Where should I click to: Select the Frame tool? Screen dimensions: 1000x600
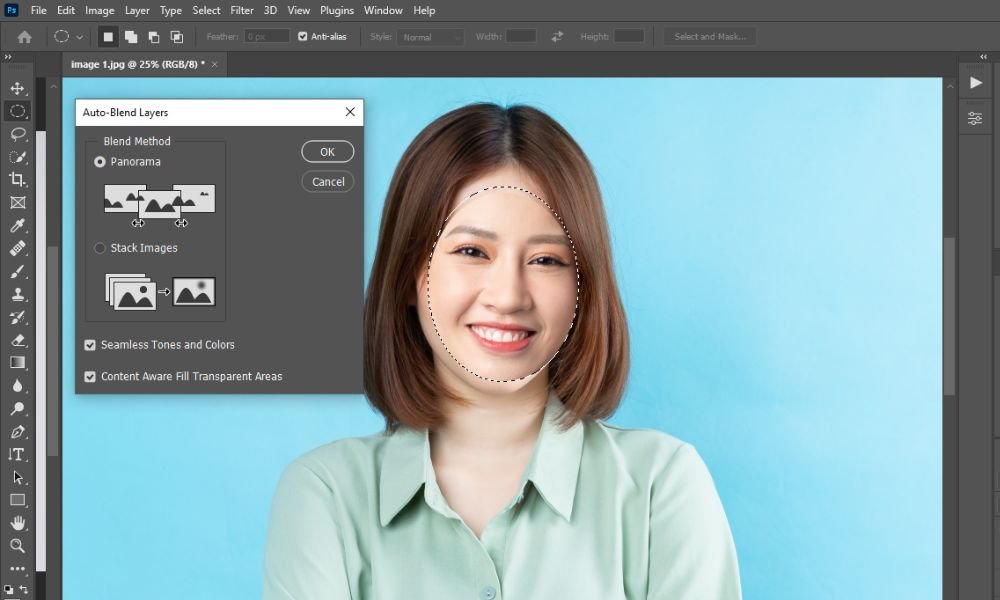pos(17,203)
